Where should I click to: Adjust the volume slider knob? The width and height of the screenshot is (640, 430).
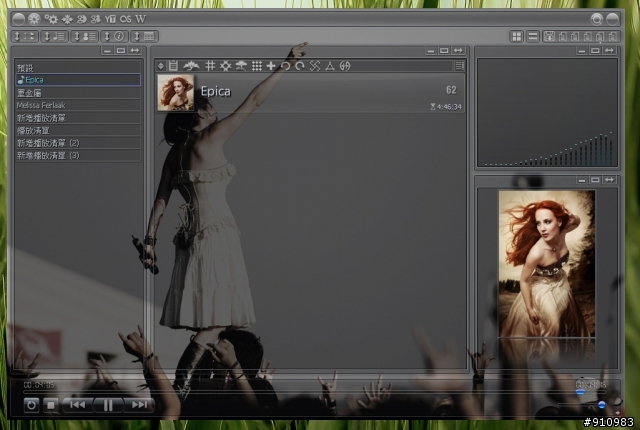(x=602, y=405)
